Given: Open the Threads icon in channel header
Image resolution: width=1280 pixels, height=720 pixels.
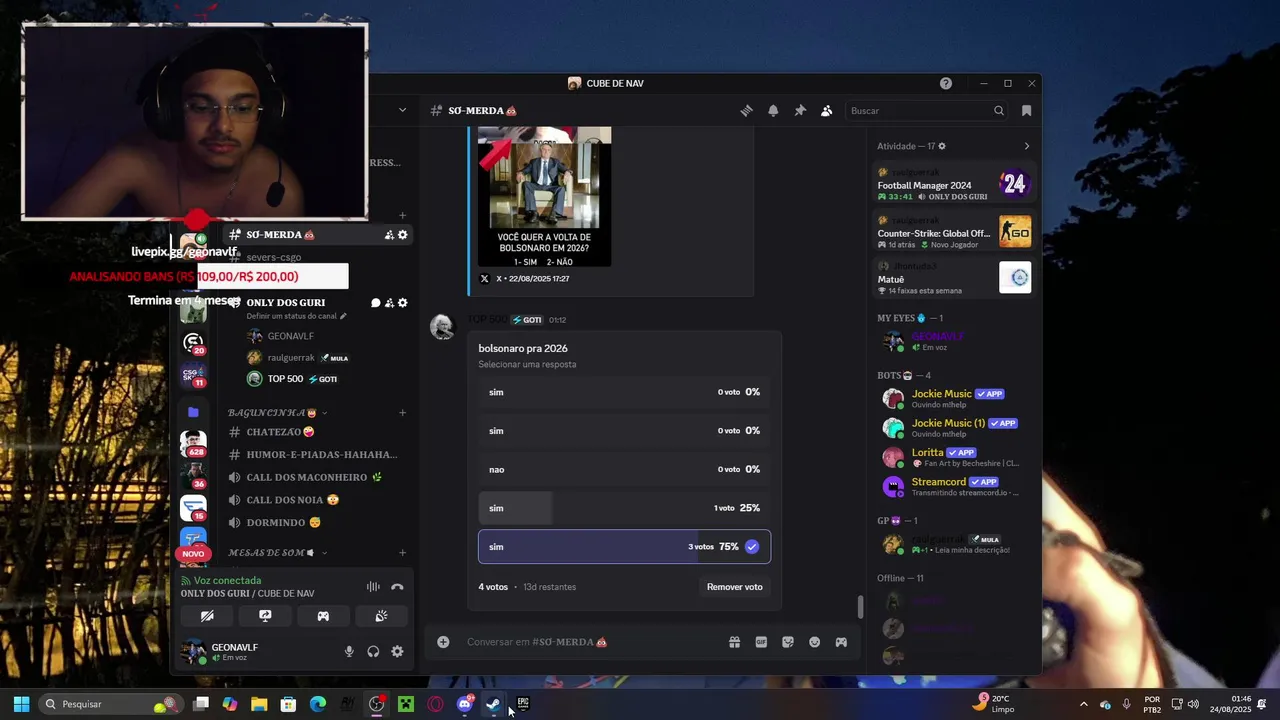Looking at the screenshot, I should [x=746, y=111].
